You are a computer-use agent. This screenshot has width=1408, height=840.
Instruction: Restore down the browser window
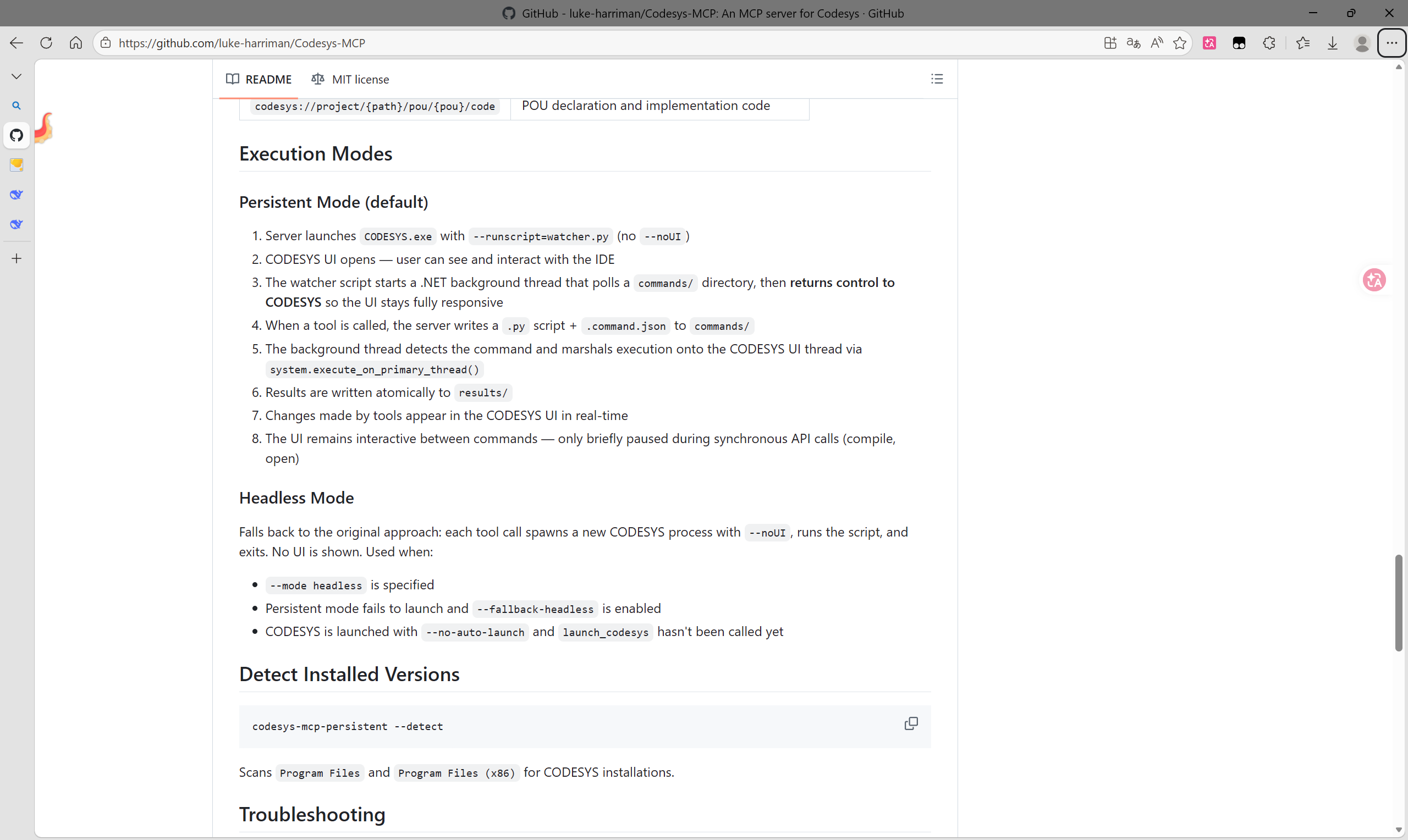pyautogui.click(x=1351, y=13)
